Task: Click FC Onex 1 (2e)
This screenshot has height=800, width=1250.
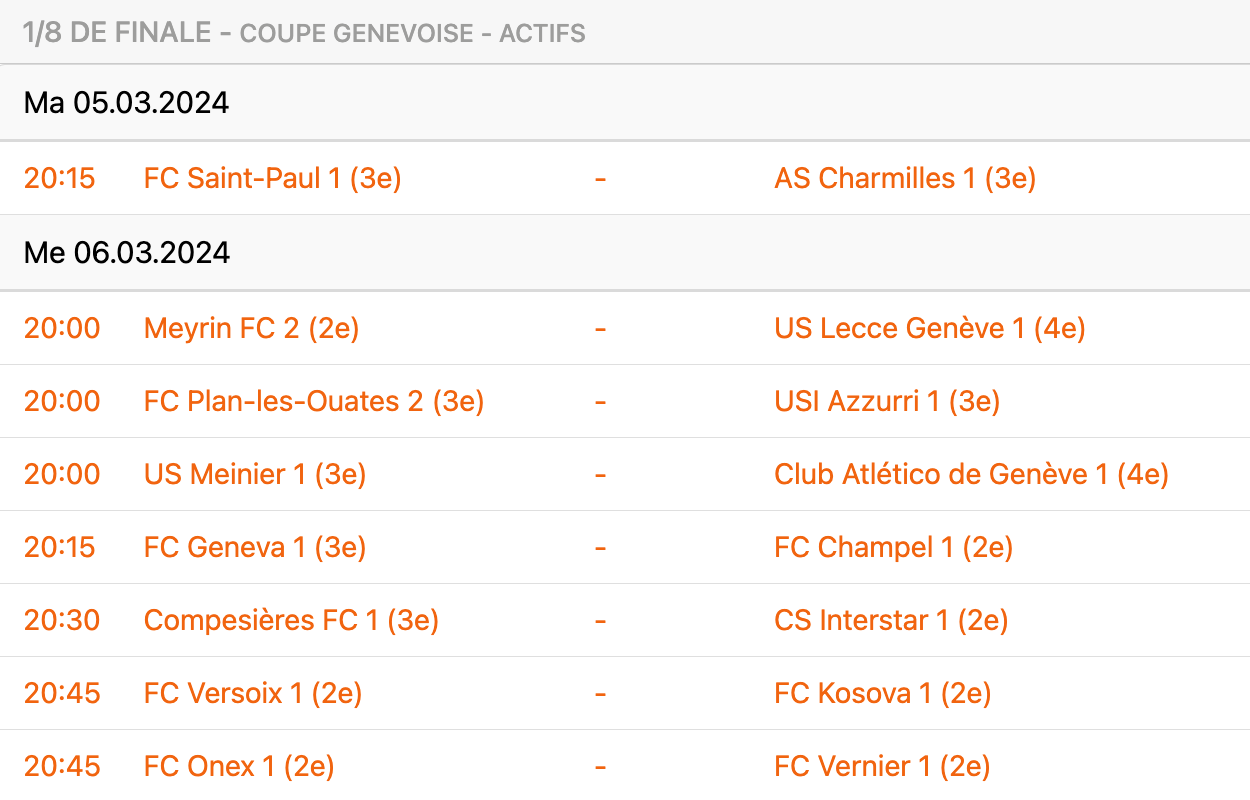Action: coord(238,766)
